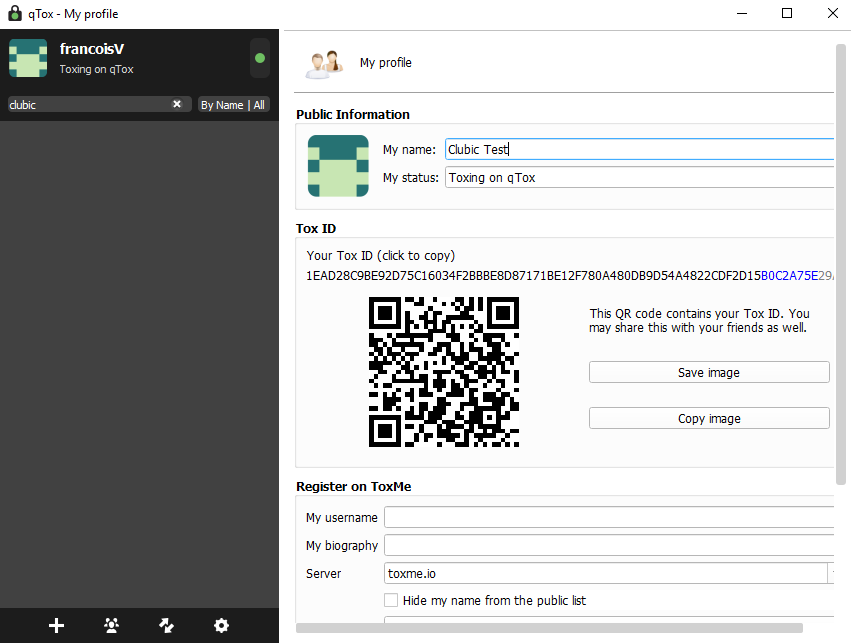Open the By Name | All filter dropdown

point(233,105)
